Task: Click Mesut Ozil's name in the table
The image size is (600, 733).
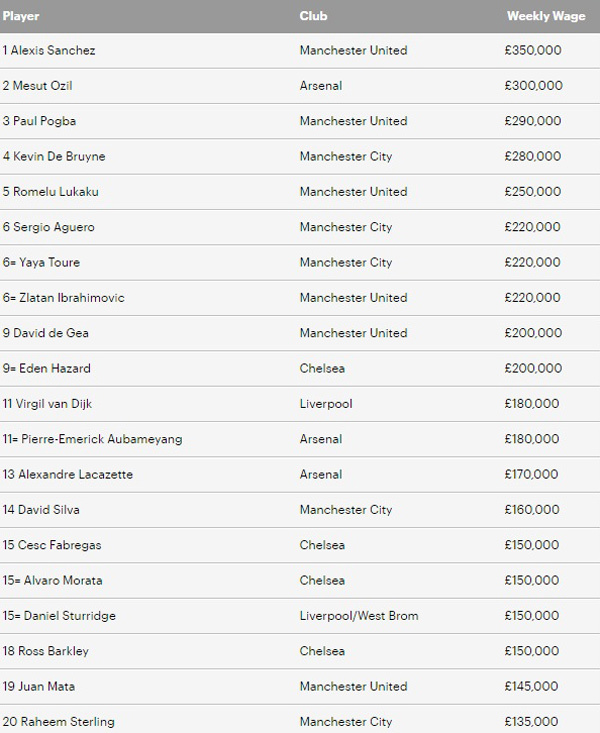Action: point(42,86)
